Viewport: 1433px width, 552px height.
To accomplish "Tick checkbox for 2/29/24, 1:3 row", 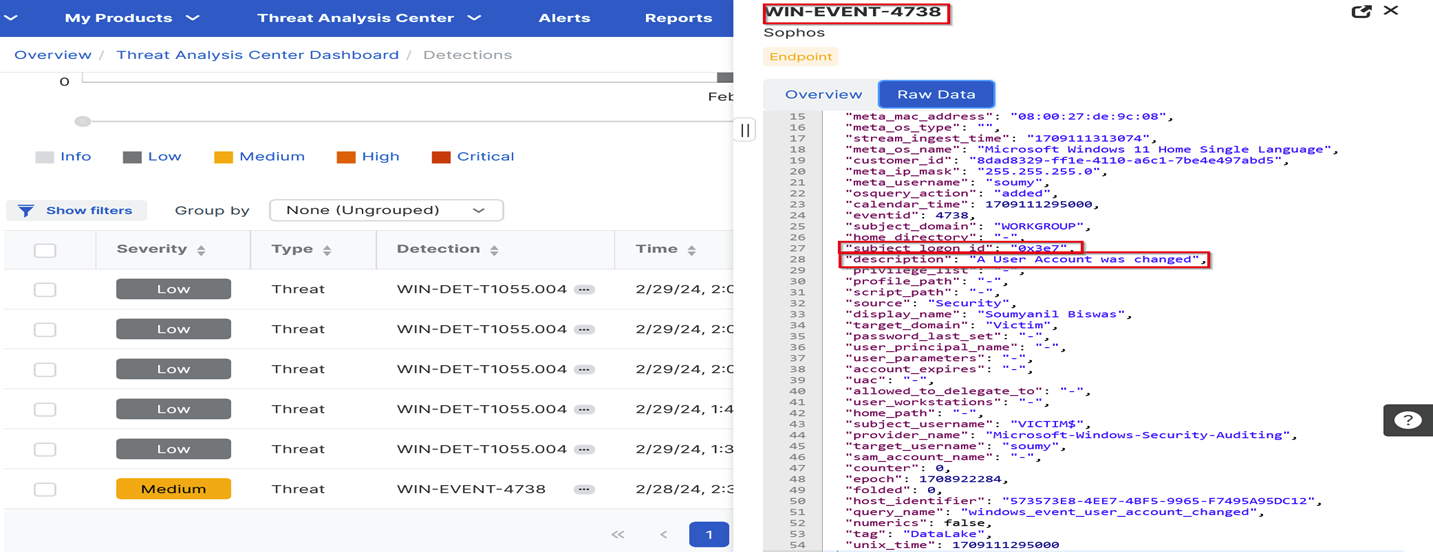I will [45, 450].
